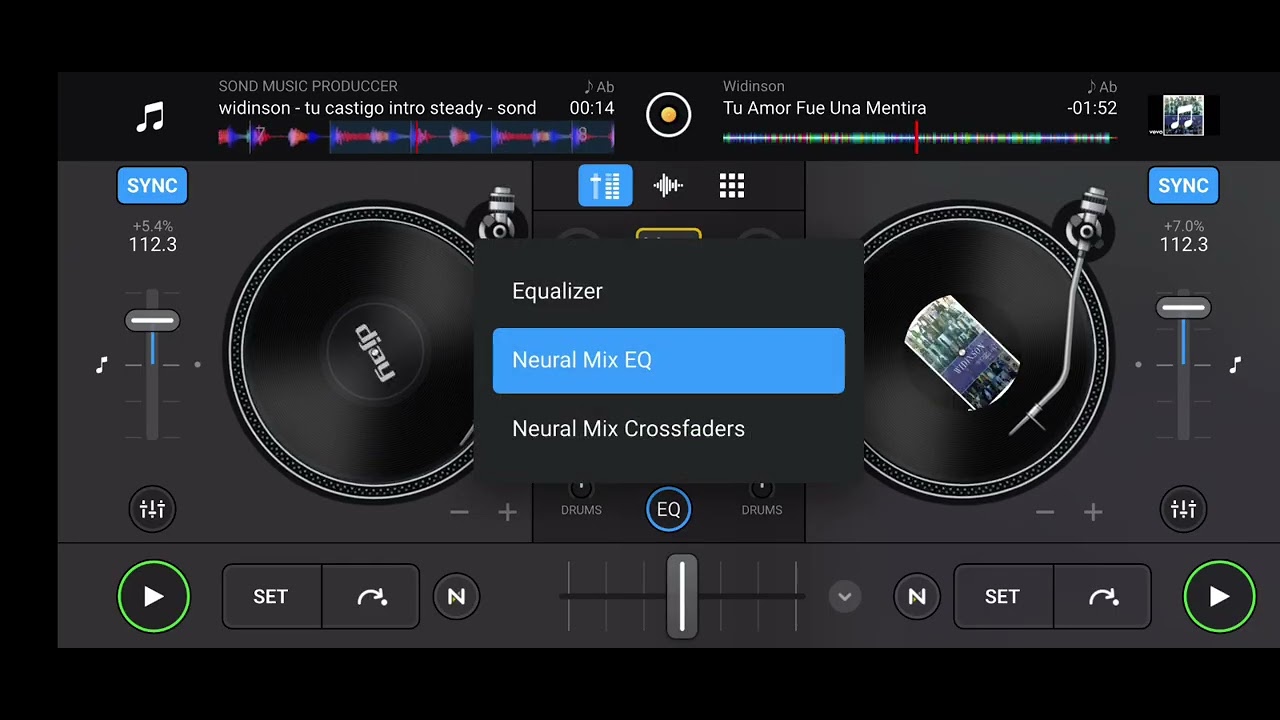Click the right track title Tu Amor Fue Una Mentira
Screen dimensions: 1280x720
point(824,108)
